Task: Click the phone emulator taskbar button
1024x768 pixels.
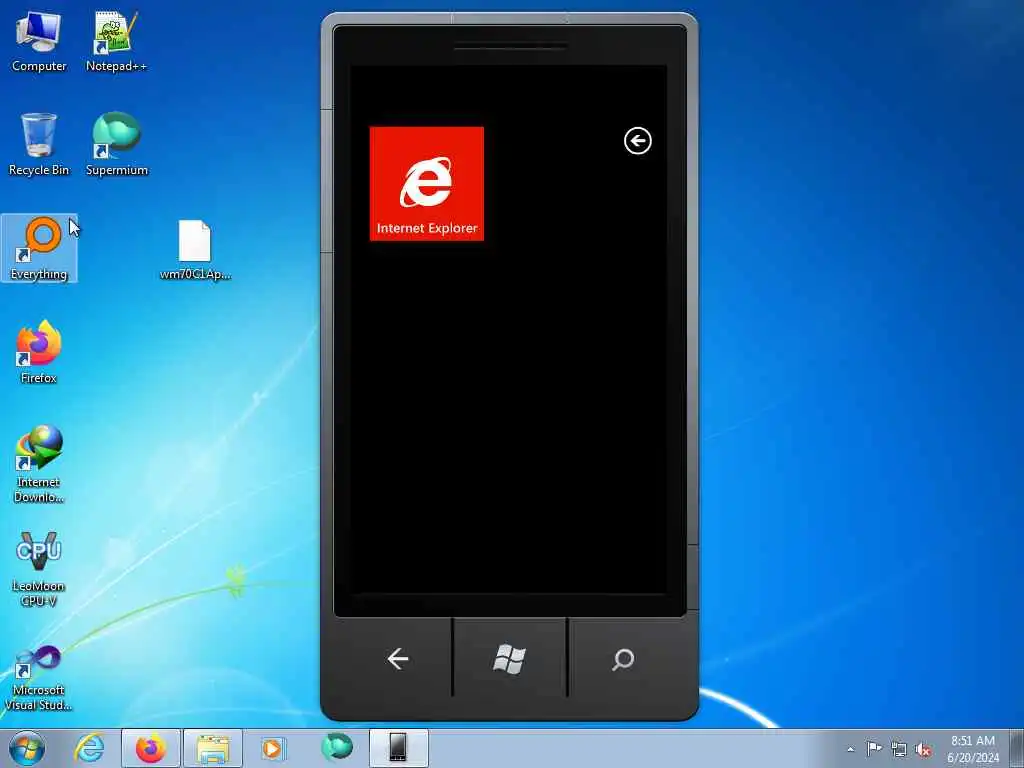Action: click(x=398, y=748)
